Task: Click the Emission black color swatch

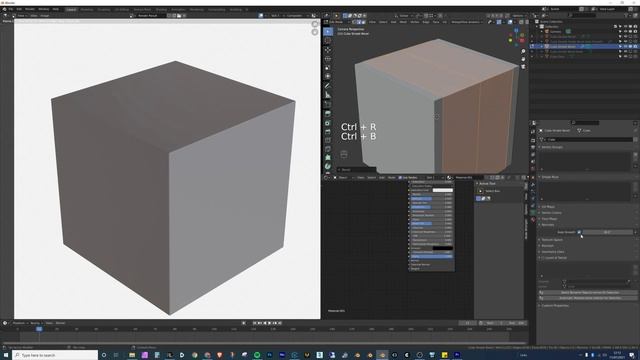Action: click(x=442, y=248)
